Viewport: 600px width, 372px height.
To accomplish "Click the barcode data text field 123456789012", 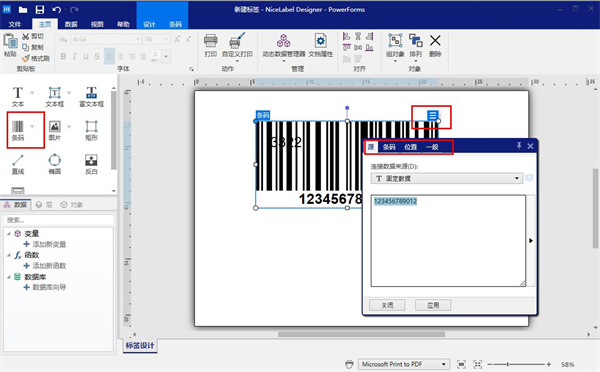I will tap(448, 241).
